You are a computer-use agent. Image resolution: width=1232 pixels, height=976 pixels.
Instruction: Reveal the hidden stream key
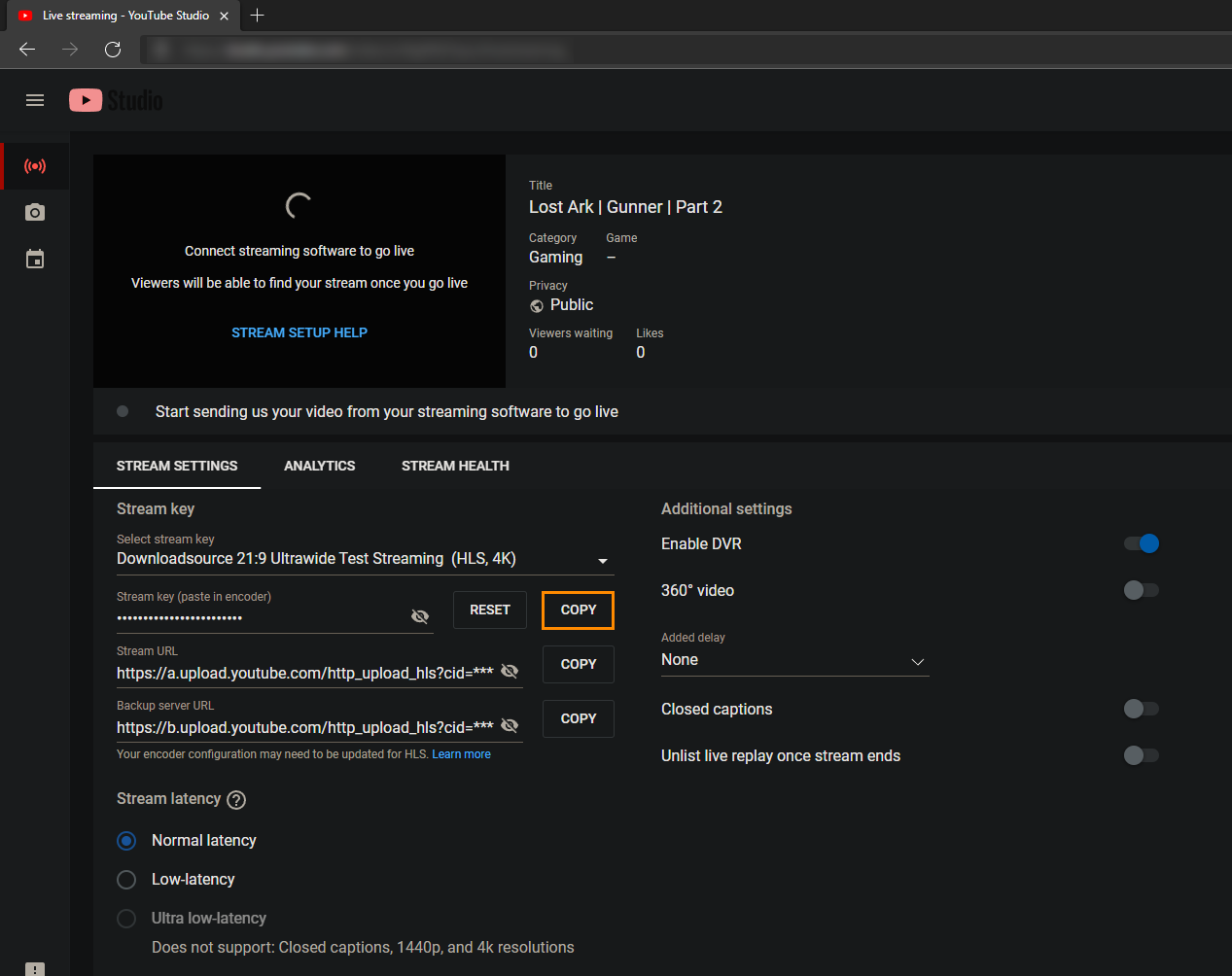420,616
